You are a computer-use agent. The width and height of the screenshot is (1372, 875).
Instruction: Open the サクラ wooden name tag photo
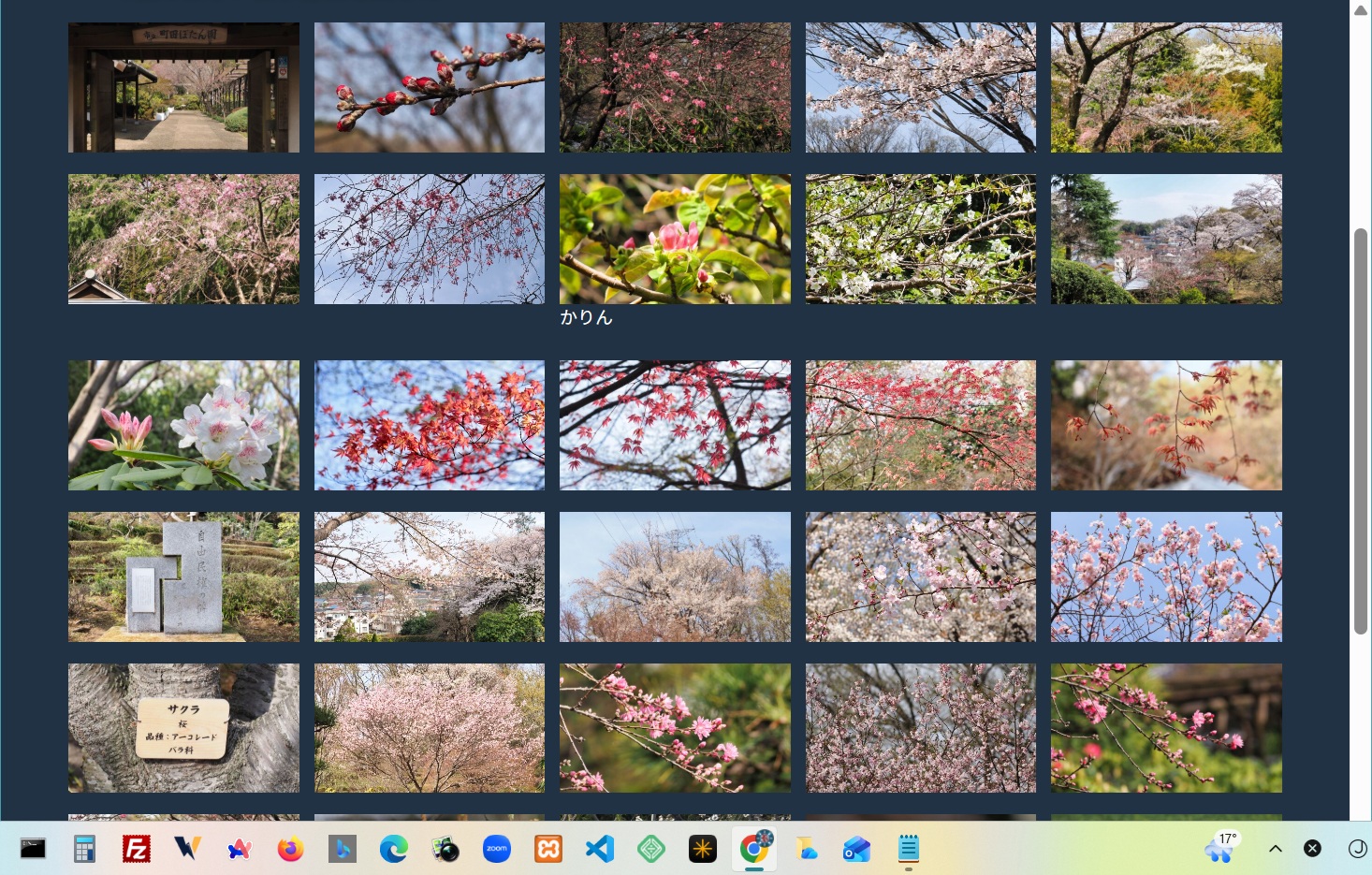pos(183,728)
